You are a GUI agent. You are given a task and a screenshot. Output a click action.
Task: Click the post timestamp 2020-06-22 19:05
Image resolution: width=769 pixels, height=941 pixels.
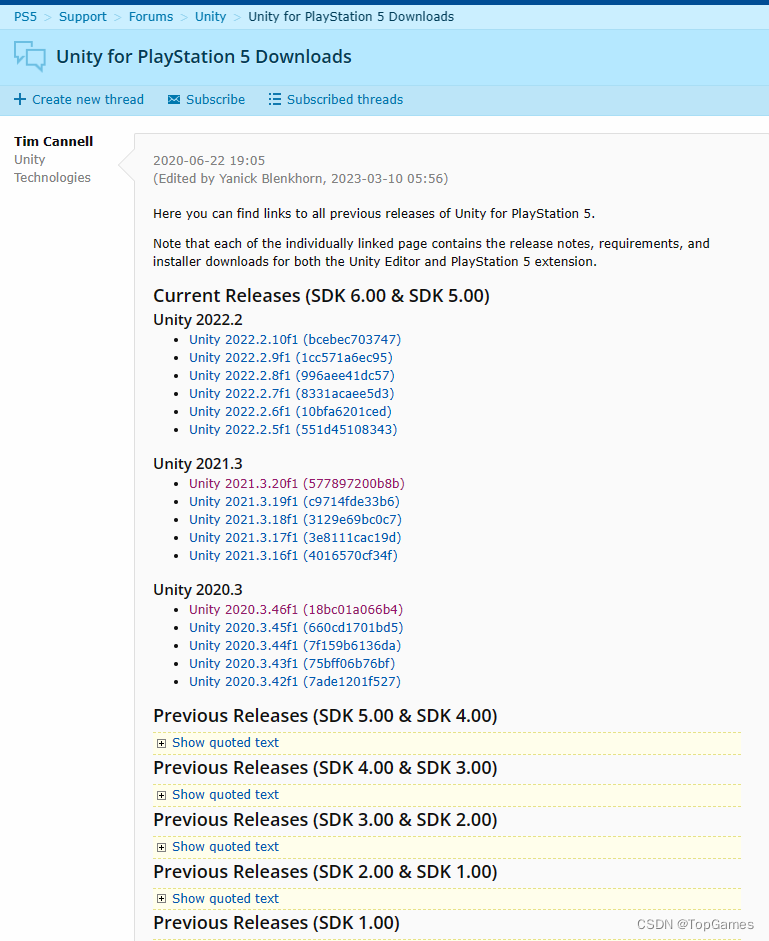click(209, 161)
